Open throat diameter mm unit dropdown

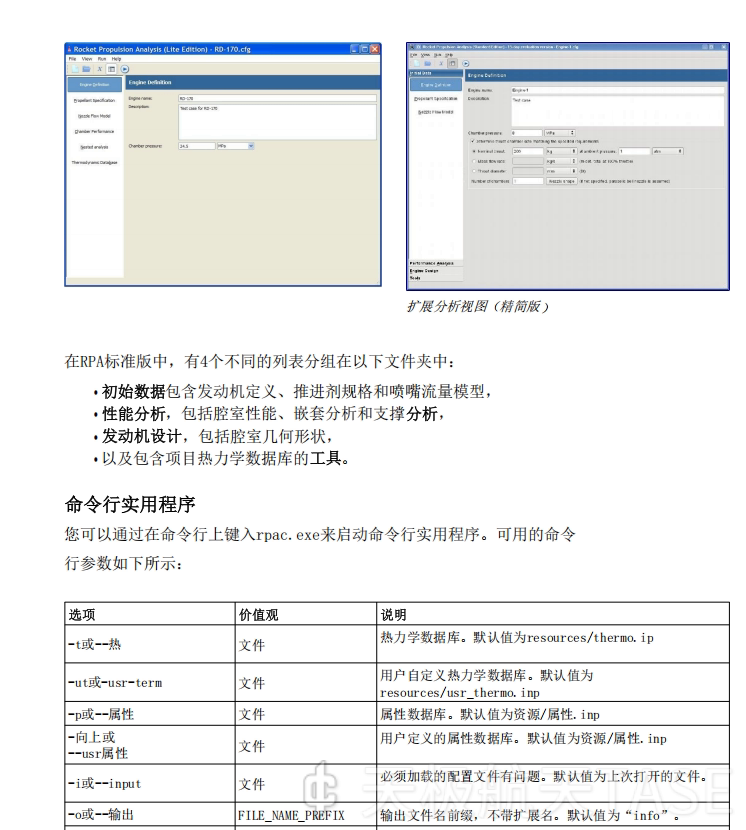tap(562, 171)
